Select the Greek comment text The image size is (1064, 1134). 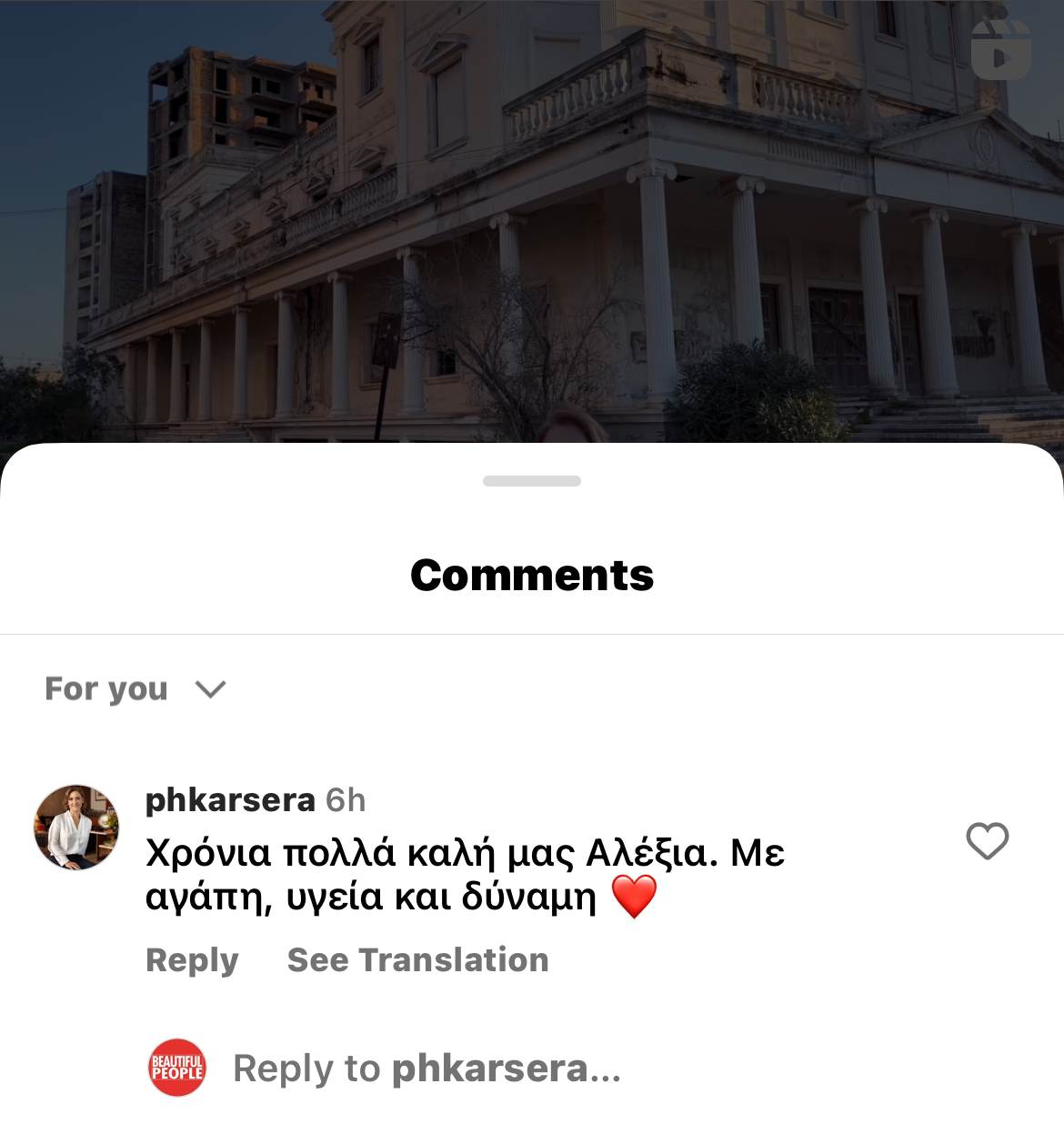[x=465, y=874]
